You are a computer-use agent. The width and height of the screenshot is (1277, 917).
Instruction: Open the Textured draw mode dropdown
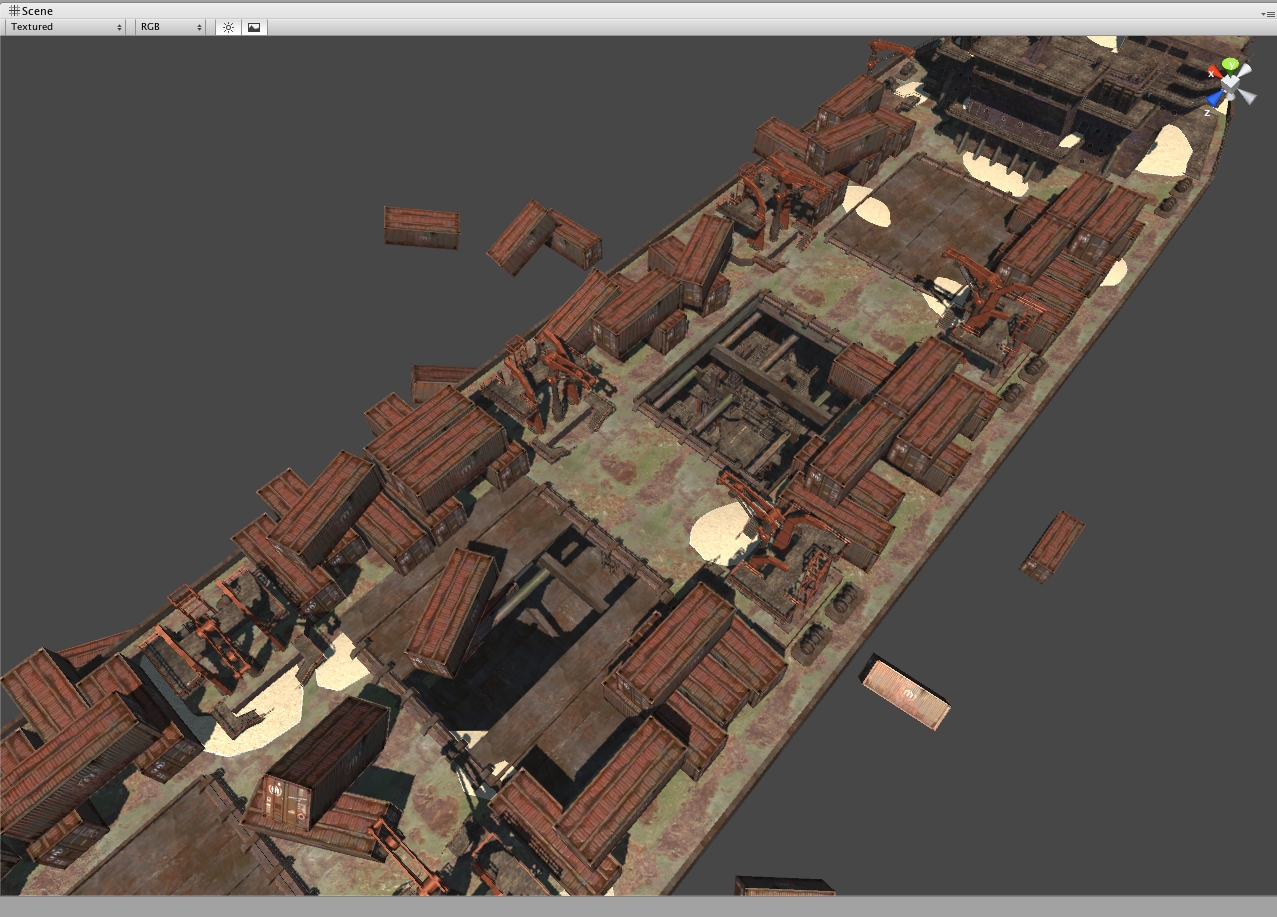tap(66, 27)
